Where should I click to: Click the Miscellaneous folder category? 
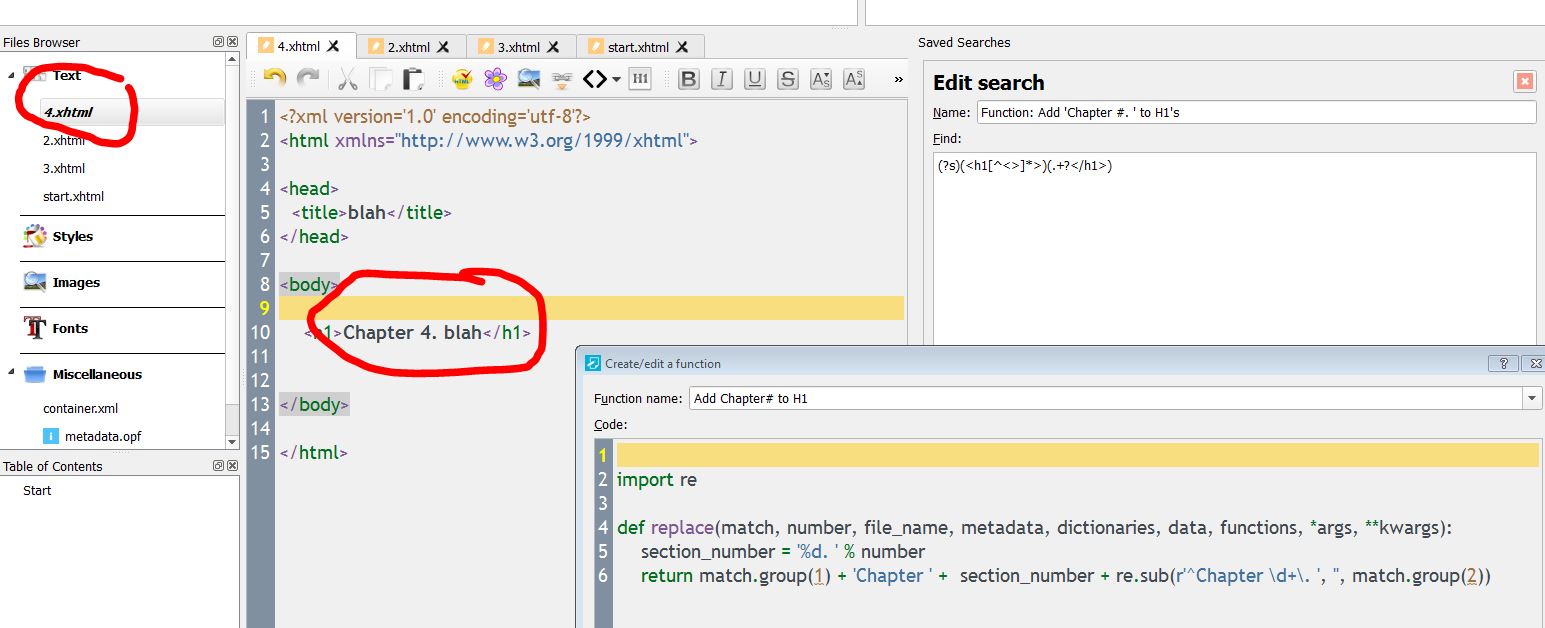(97, 374)
